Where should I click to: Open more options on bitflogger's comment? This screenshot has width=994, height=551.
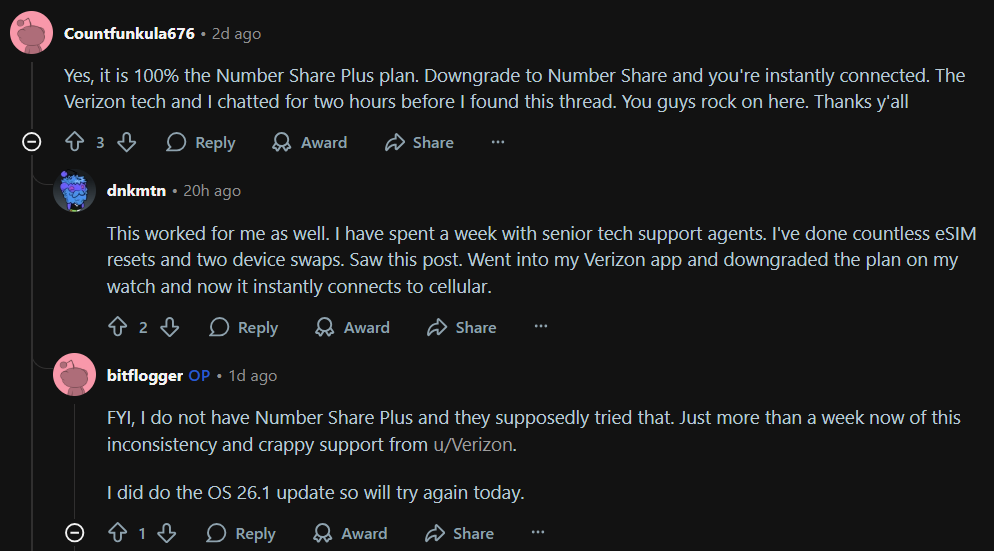click(538, 533)
